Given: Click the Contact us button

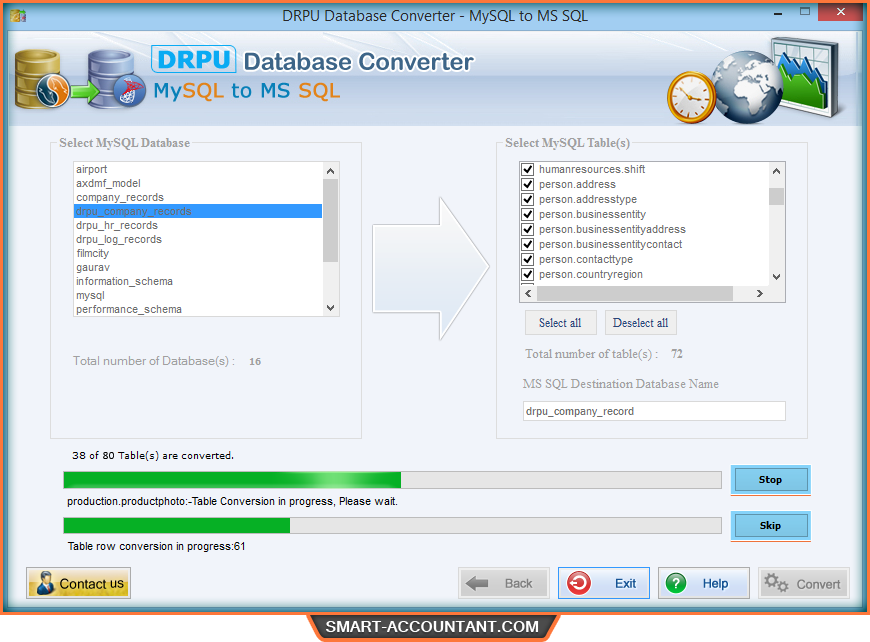Looking at the screenshot, I should [x=78, y=583].
